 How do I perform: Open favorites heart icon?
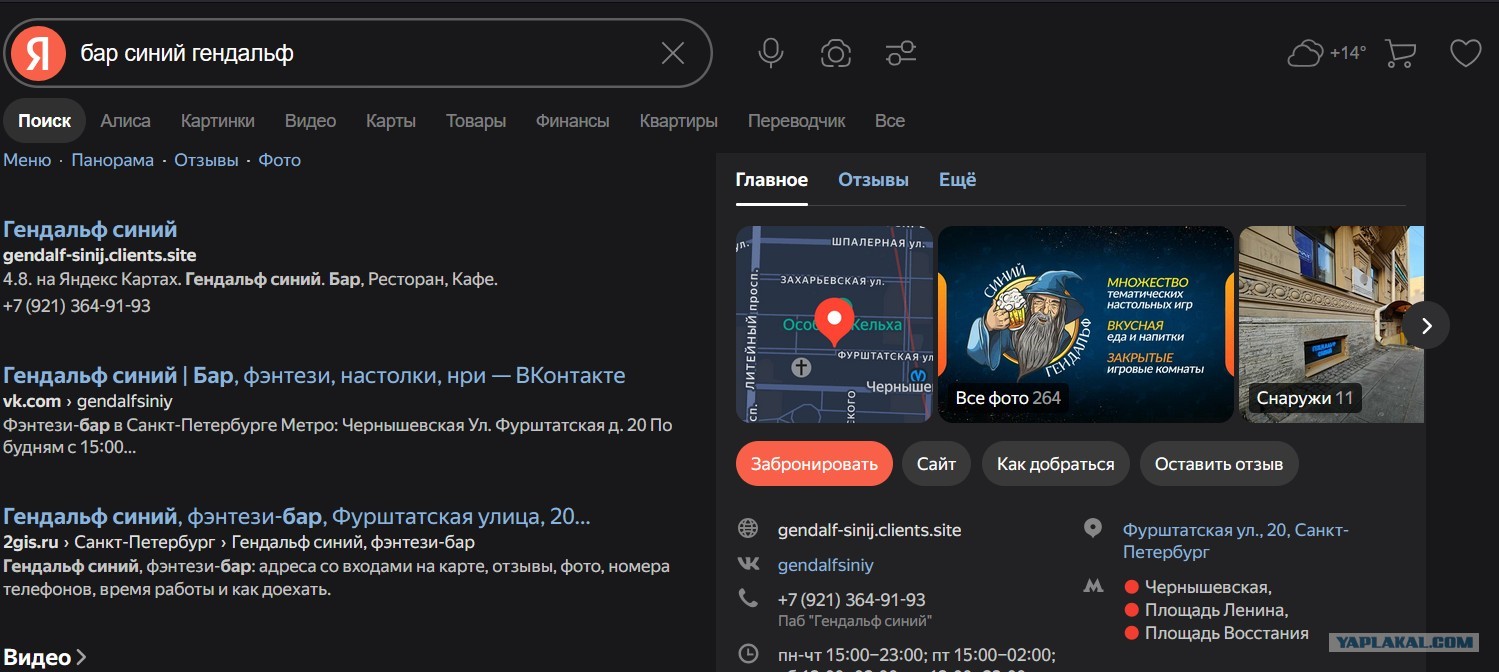1465,53
